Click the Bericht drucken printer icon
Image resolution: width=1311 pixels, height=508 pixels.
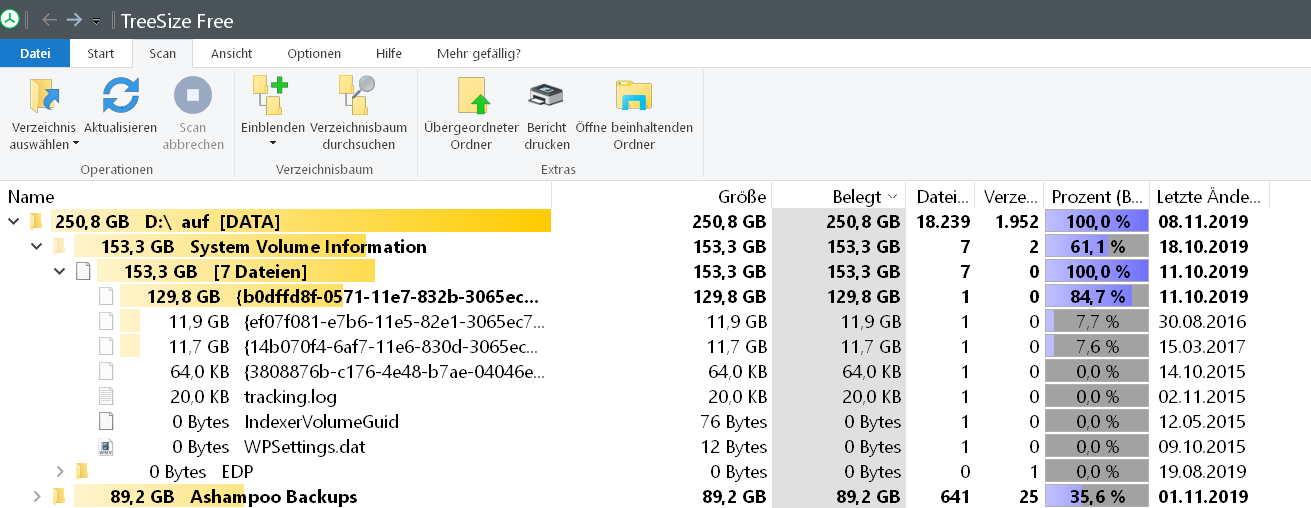click(547, 97)
